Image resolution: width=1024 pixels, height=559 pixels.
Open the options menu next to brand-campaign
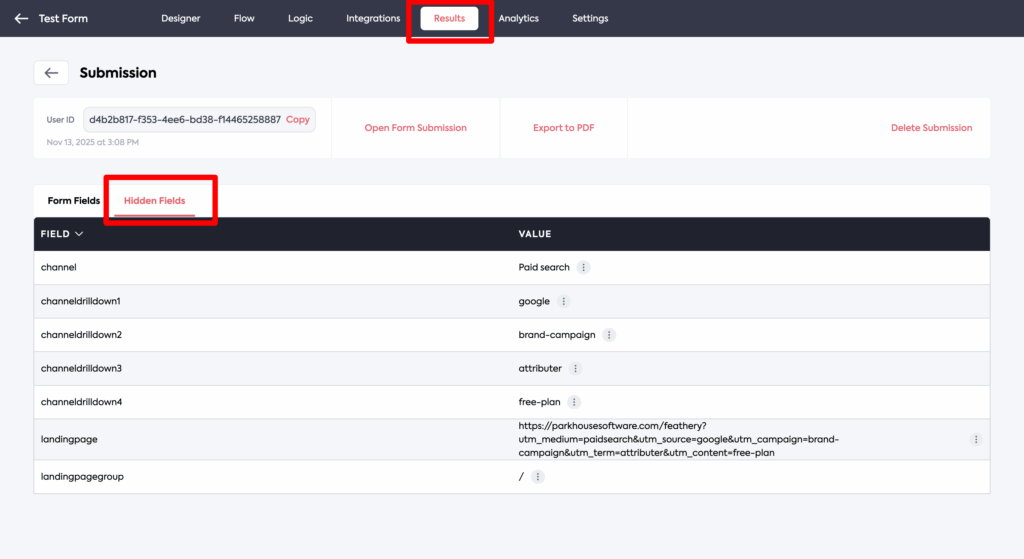point(609,335)
